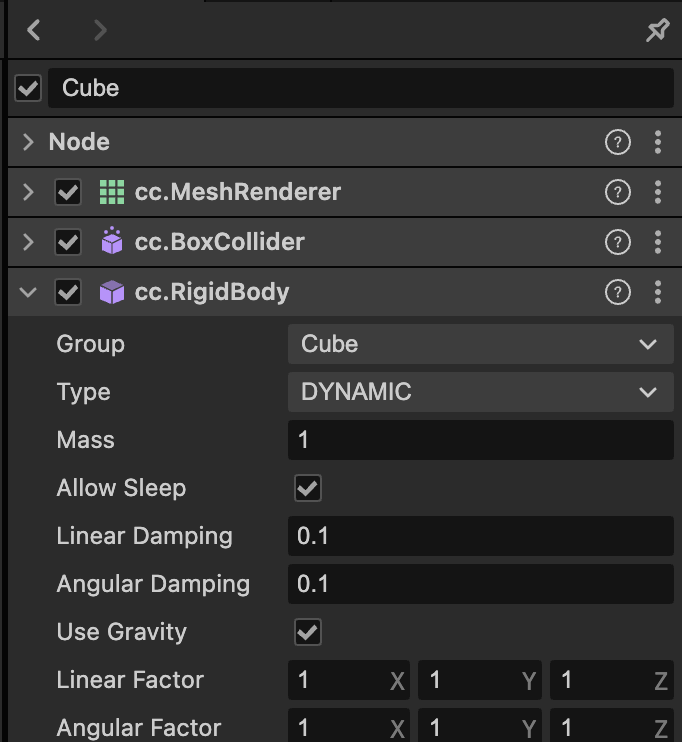Click the Mass input field
Screen dimensions: 682x742
(480, 440)
